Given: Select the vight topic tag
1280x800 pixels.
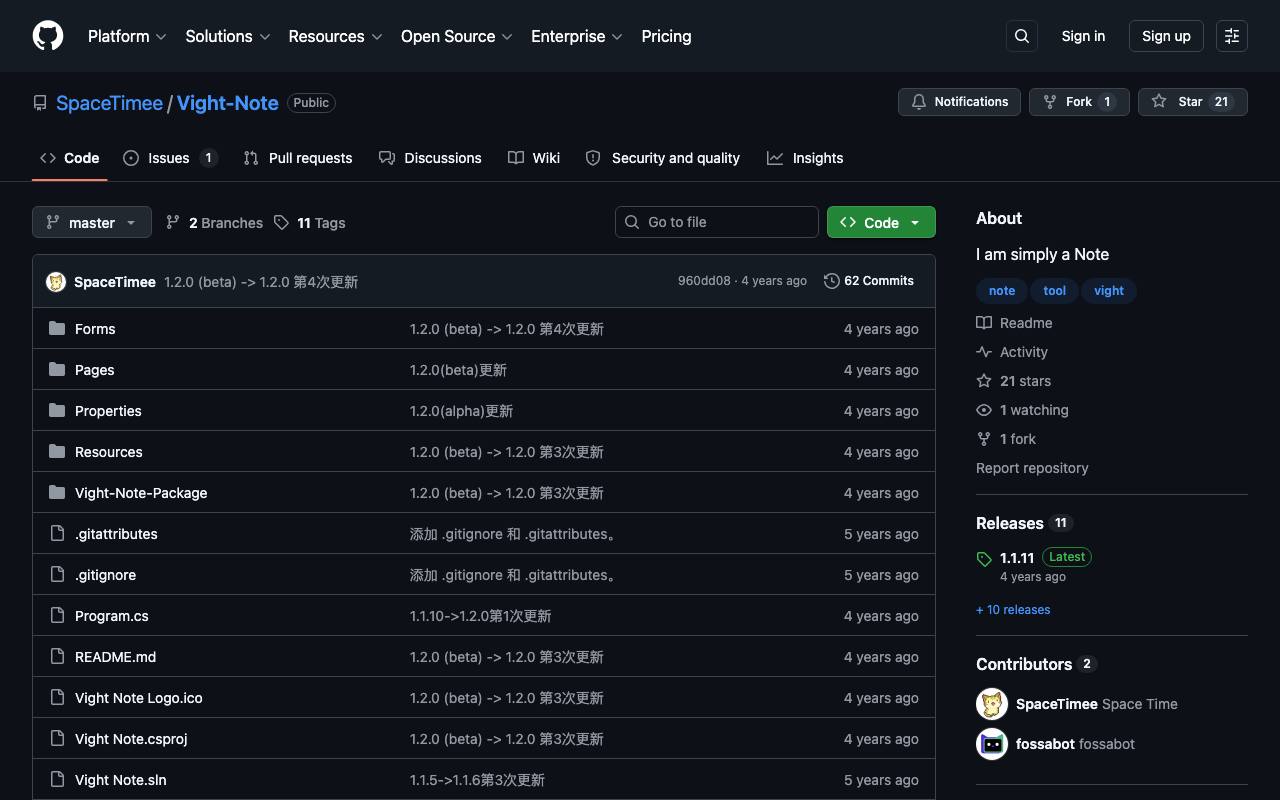Looking at the screenshot, I should click(x=1109, y=291).
